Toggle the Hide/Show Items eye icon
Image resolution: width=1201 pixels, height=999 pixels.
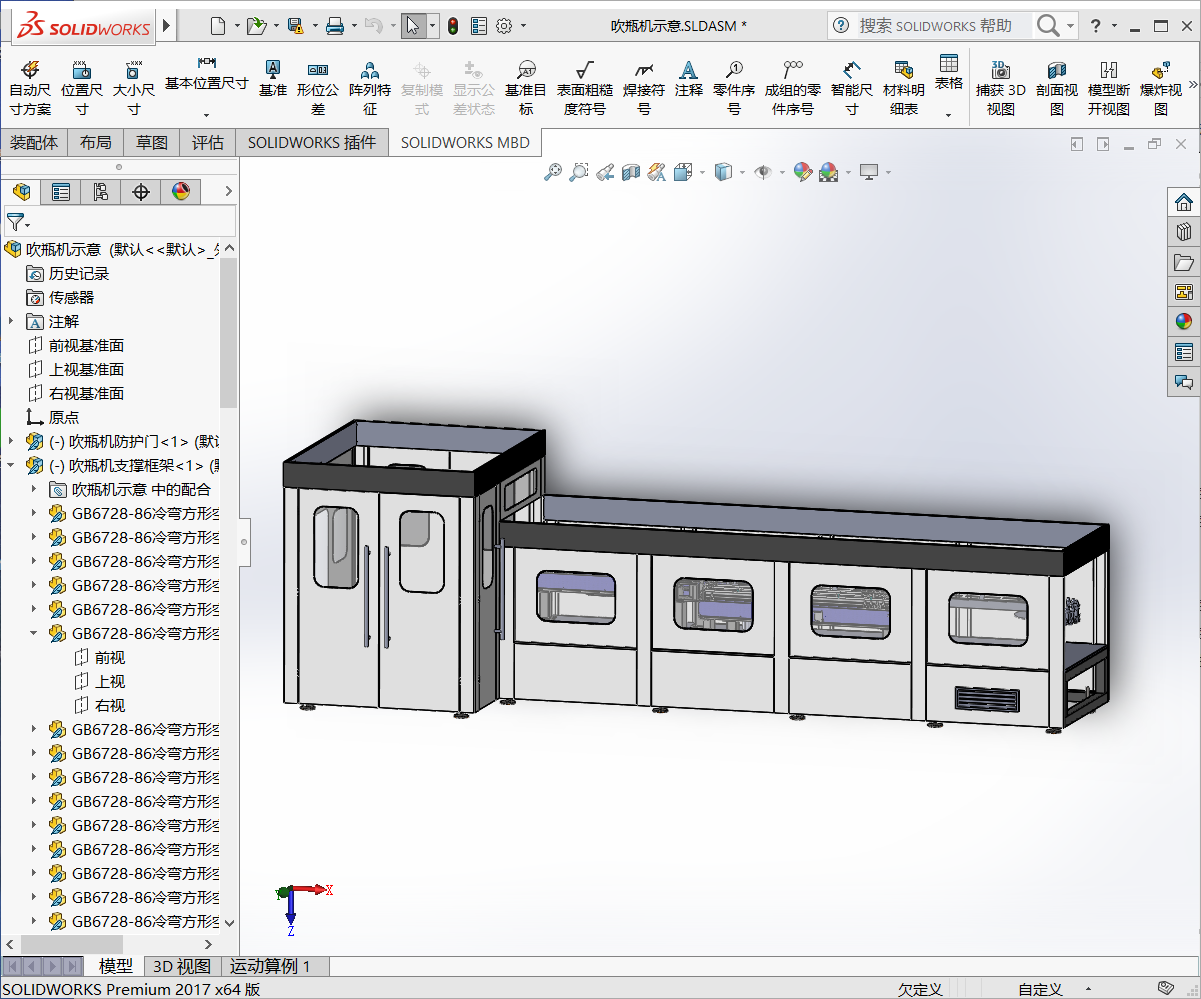pos(763,172)
